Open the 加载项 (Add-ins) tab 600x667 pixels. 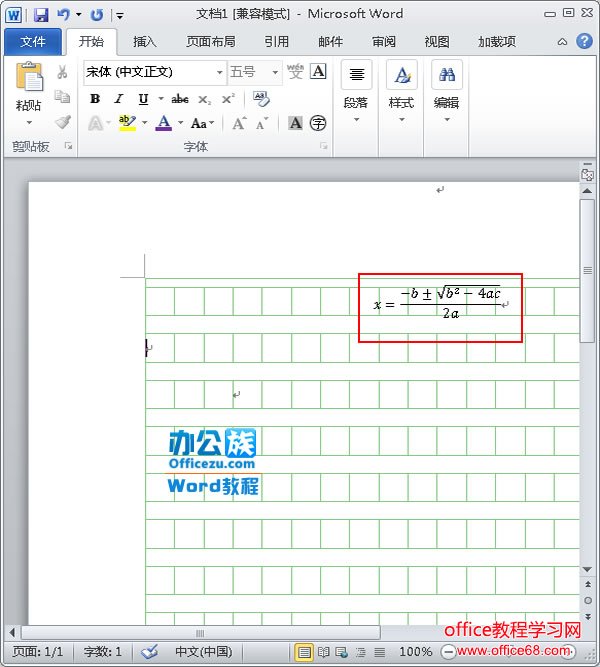point(497,42)
